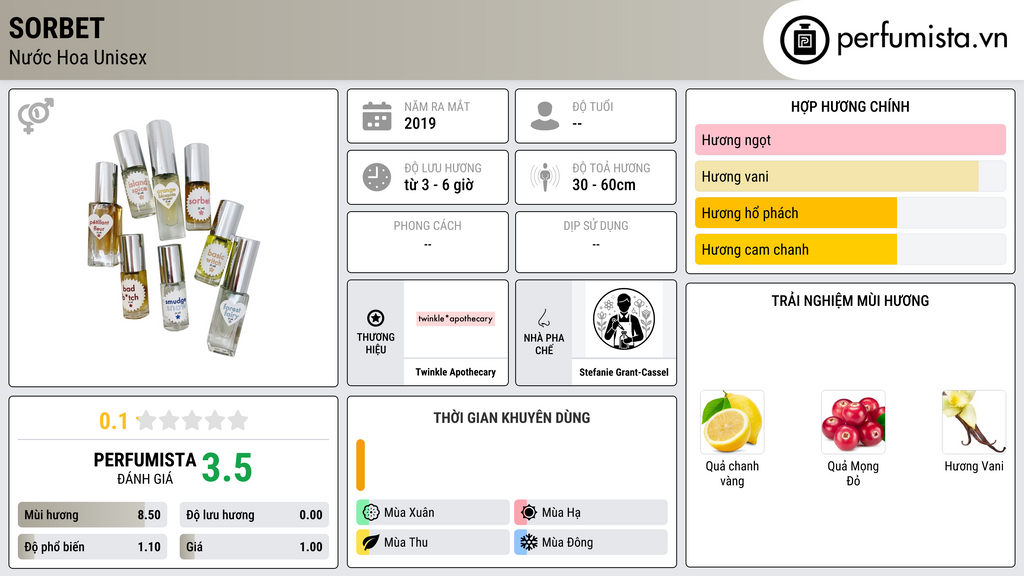Open the perfumer portrait of Stefanie Grant-Cassel
This screenshot has height=576, width=1024.
point(624,319)
